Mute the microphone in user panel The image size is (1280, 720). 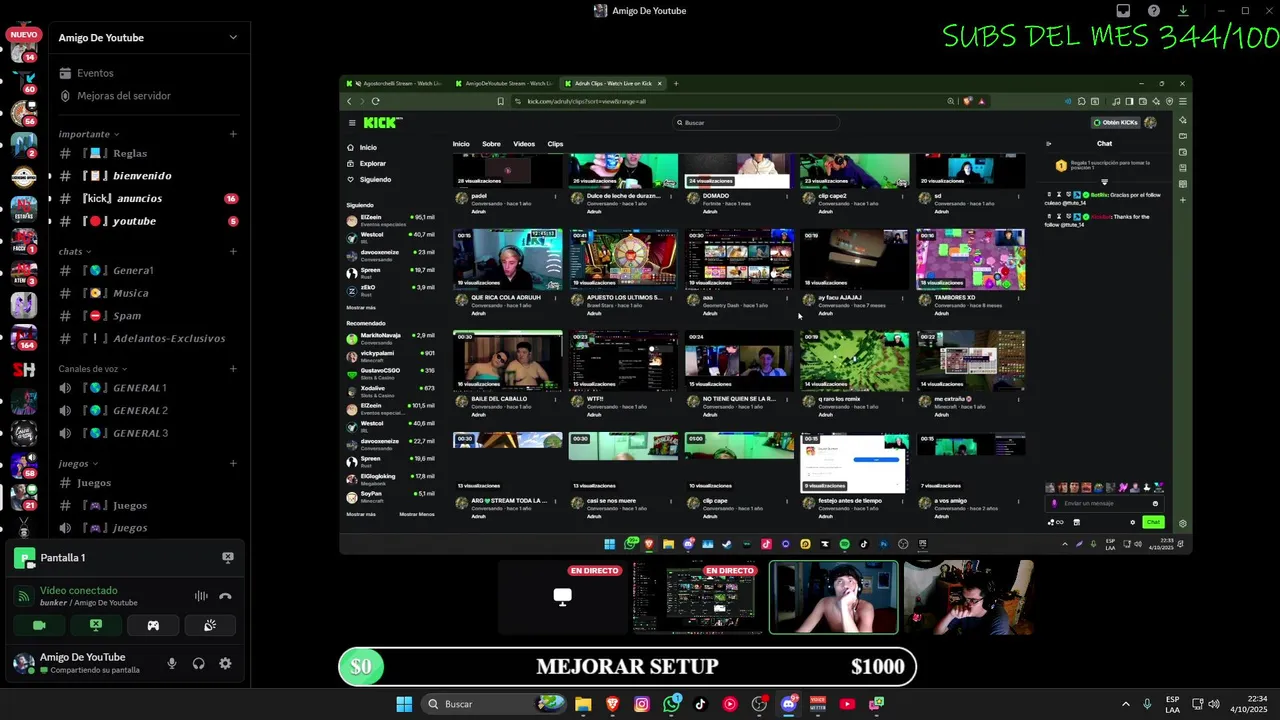pyautogui.click(x=172, y=663)
